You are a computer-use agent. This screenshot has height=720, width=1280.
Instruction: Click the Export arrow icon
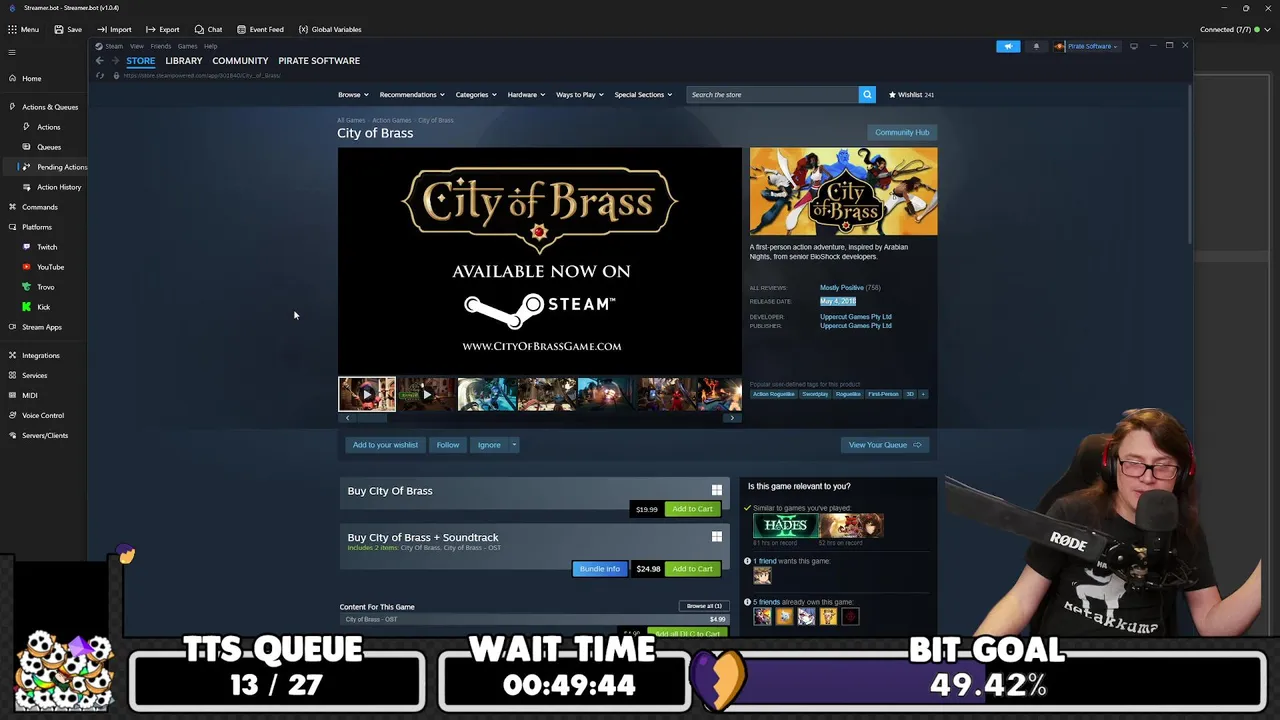pos(151,29)
